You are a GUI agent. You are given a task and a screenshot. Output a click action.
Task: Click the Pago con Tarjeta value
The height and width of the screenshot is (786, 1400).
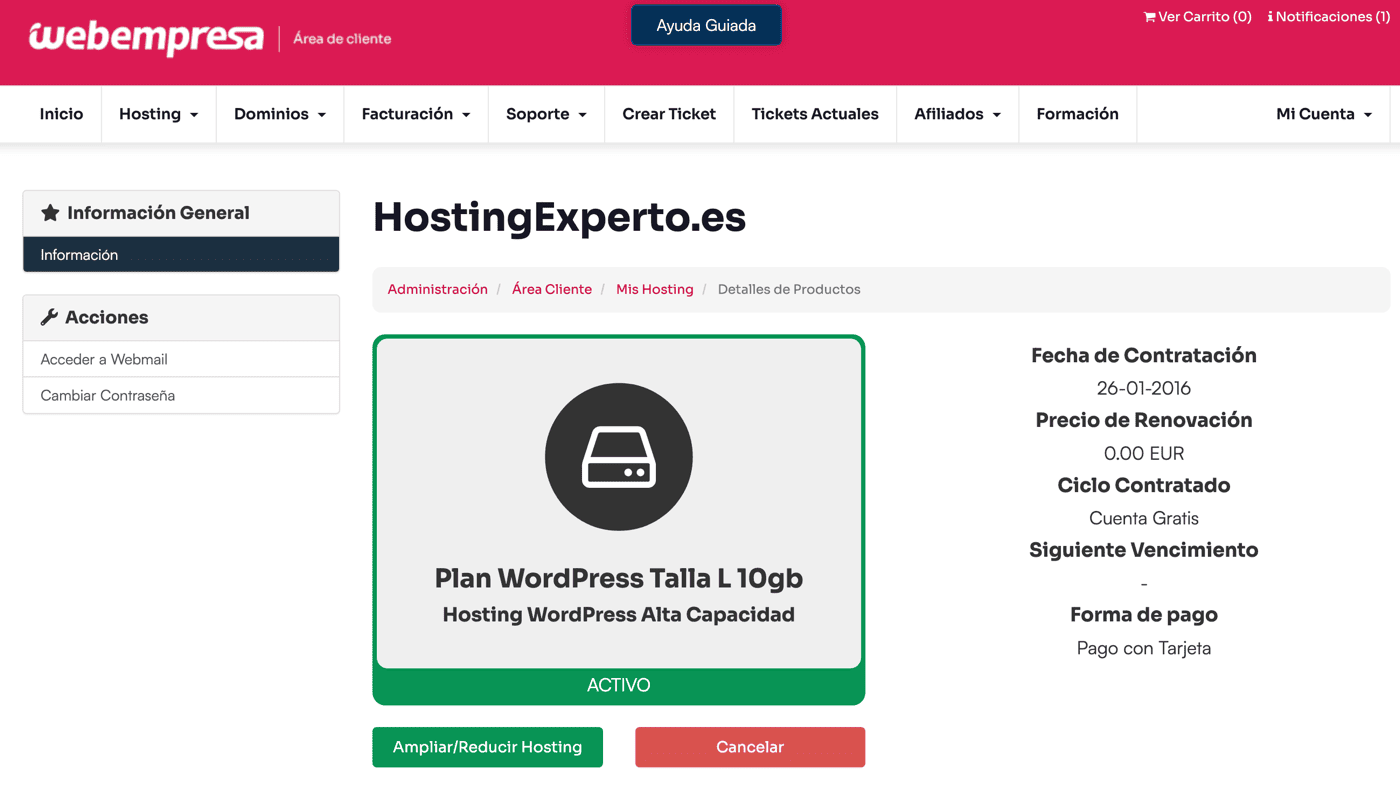coord(1144,648)
